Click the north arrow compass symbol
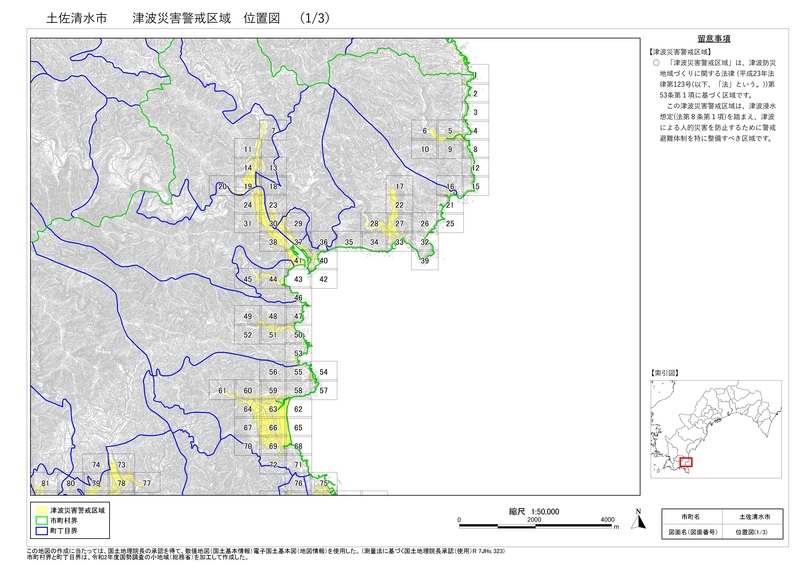 [635, 518]
